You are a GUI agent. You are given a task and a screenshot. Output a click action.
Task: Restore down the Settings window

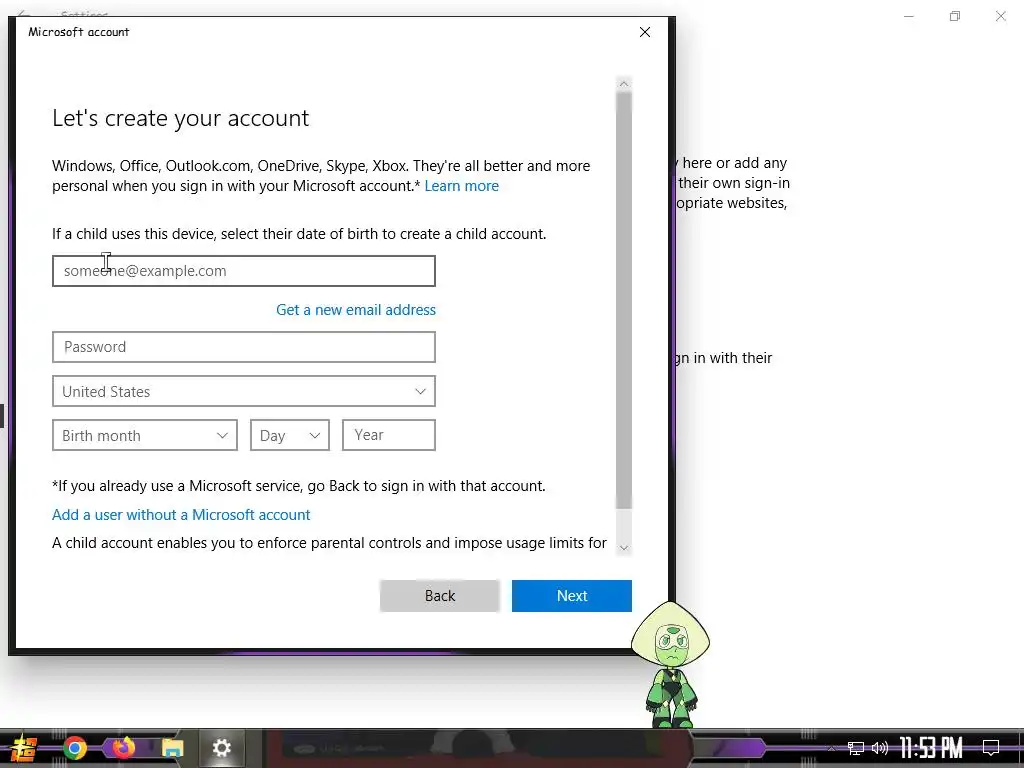pos(955,16)
